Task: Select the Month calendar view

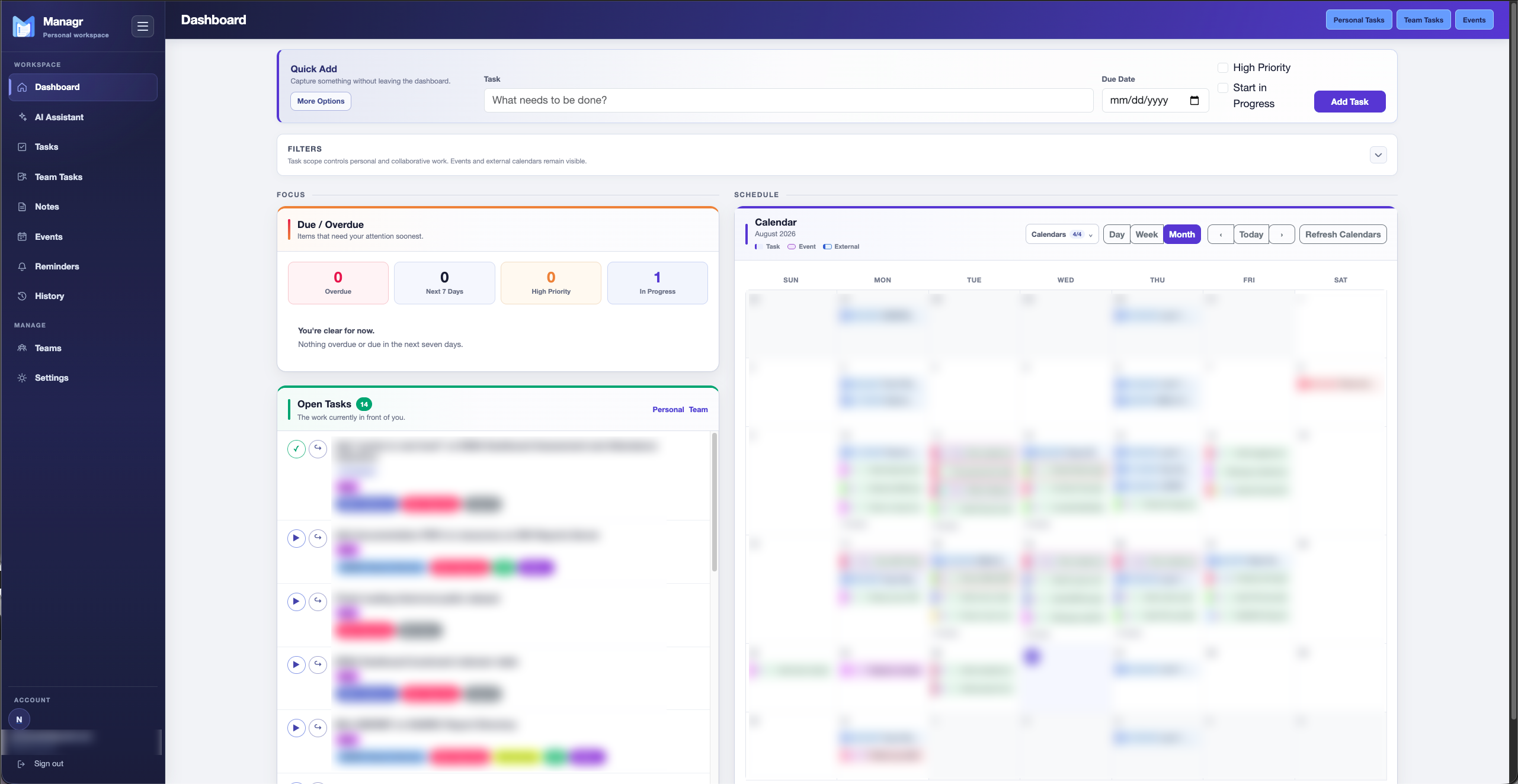Action: [1182, 234]
